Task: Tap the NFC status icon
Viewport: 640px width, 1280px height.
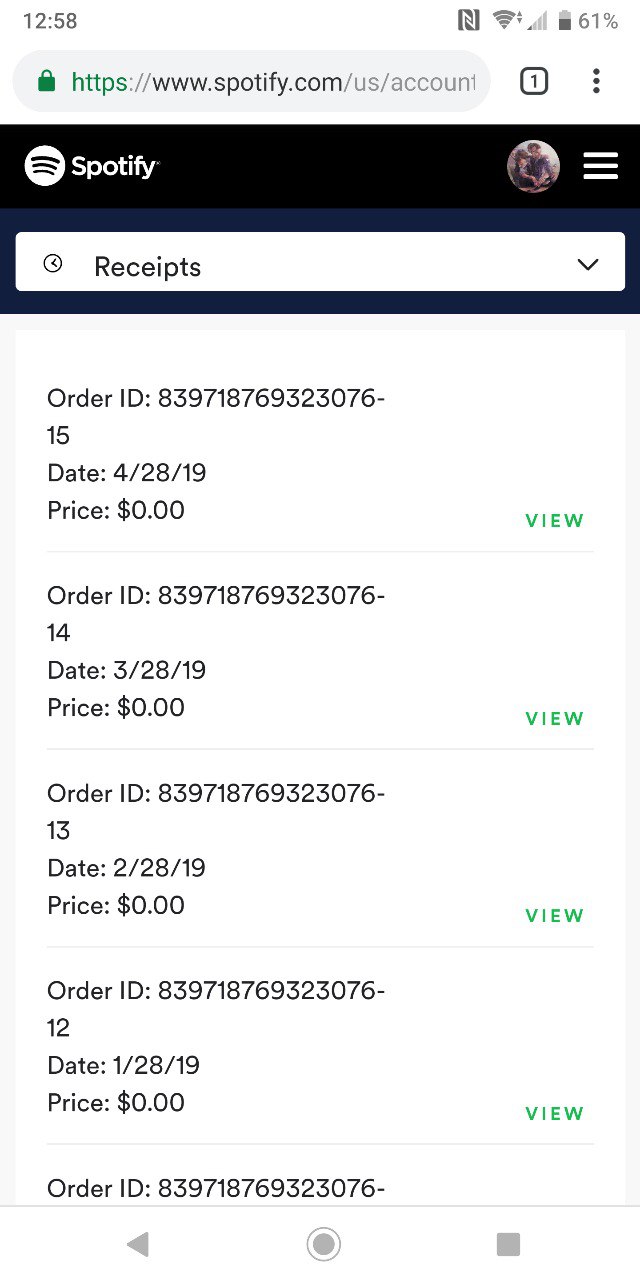Action: pyautogui.click(x=468, y=20)
